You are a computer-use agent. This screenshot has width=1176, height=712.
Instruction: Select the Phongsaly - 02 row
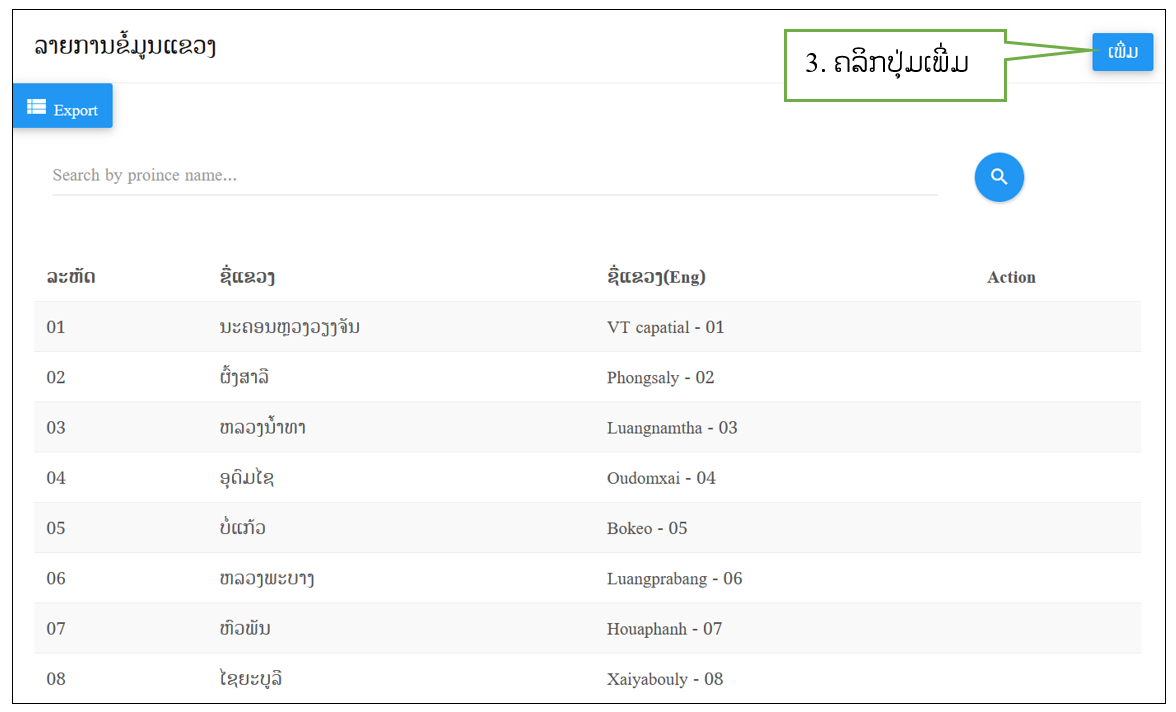pos(660,378)
